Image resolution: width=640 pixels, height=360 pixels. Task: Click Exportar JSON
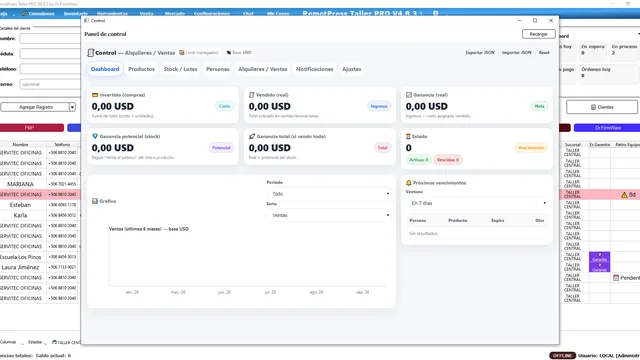tap(480, 53)
